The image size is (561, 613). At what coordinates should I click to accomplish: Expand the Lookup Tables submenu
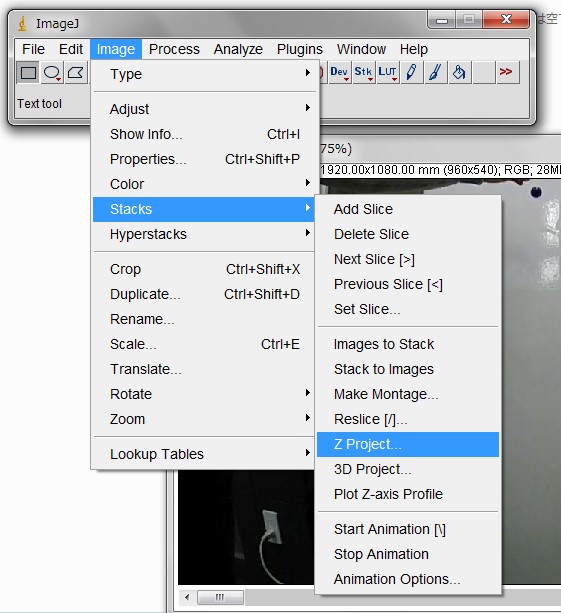click(203, 454)
